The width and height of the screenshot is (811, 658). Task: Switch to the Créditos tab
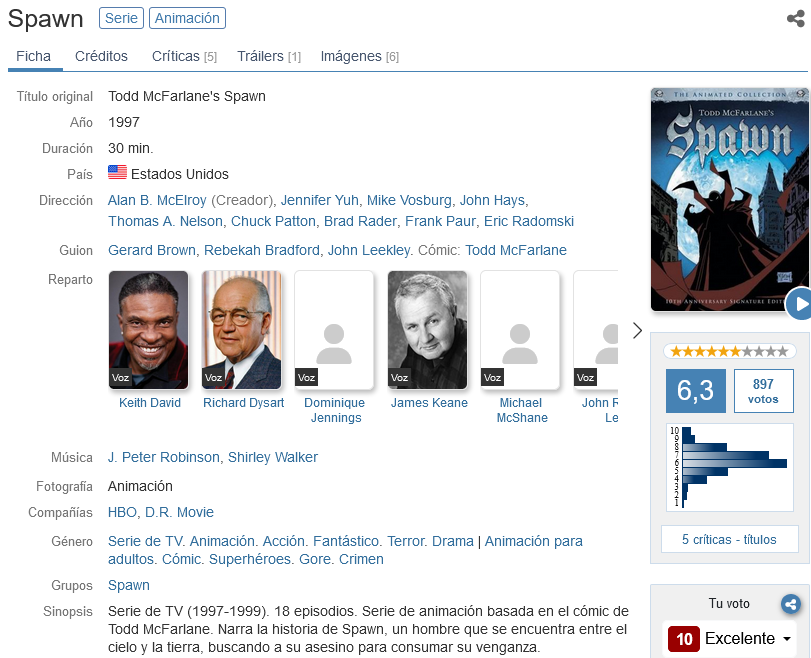pyautogui.click(x=101, y=56)
